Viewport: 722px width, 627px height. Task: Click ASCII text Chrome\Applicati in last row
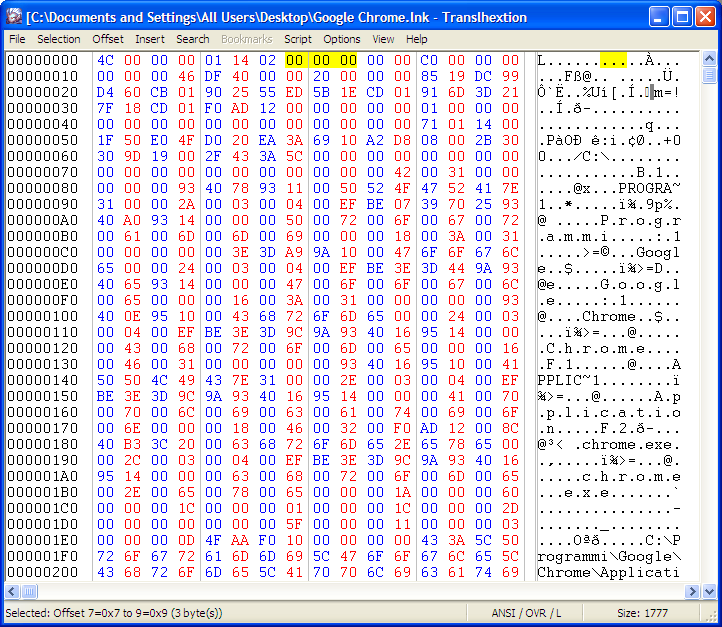(609, 572)
